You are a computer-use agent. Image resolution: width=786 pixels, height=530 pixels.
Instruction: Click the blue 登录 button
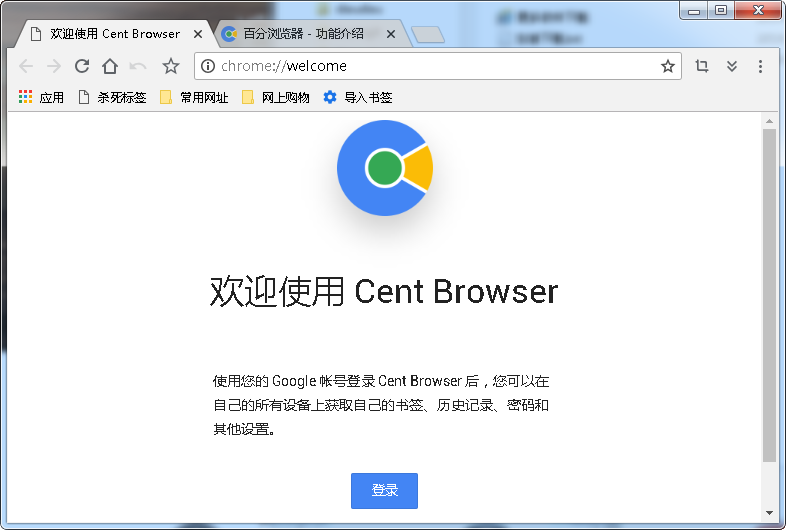point(384,491)
